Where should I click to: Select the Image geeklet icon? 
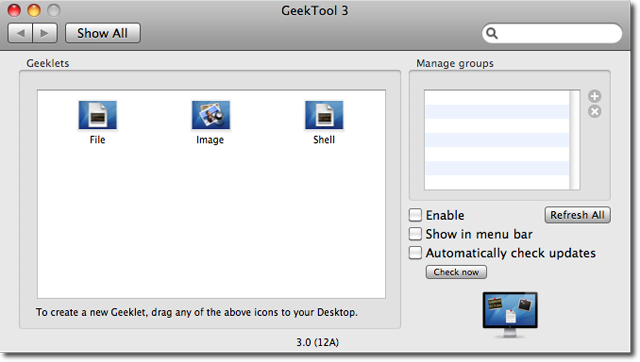(x=211, y=115)
